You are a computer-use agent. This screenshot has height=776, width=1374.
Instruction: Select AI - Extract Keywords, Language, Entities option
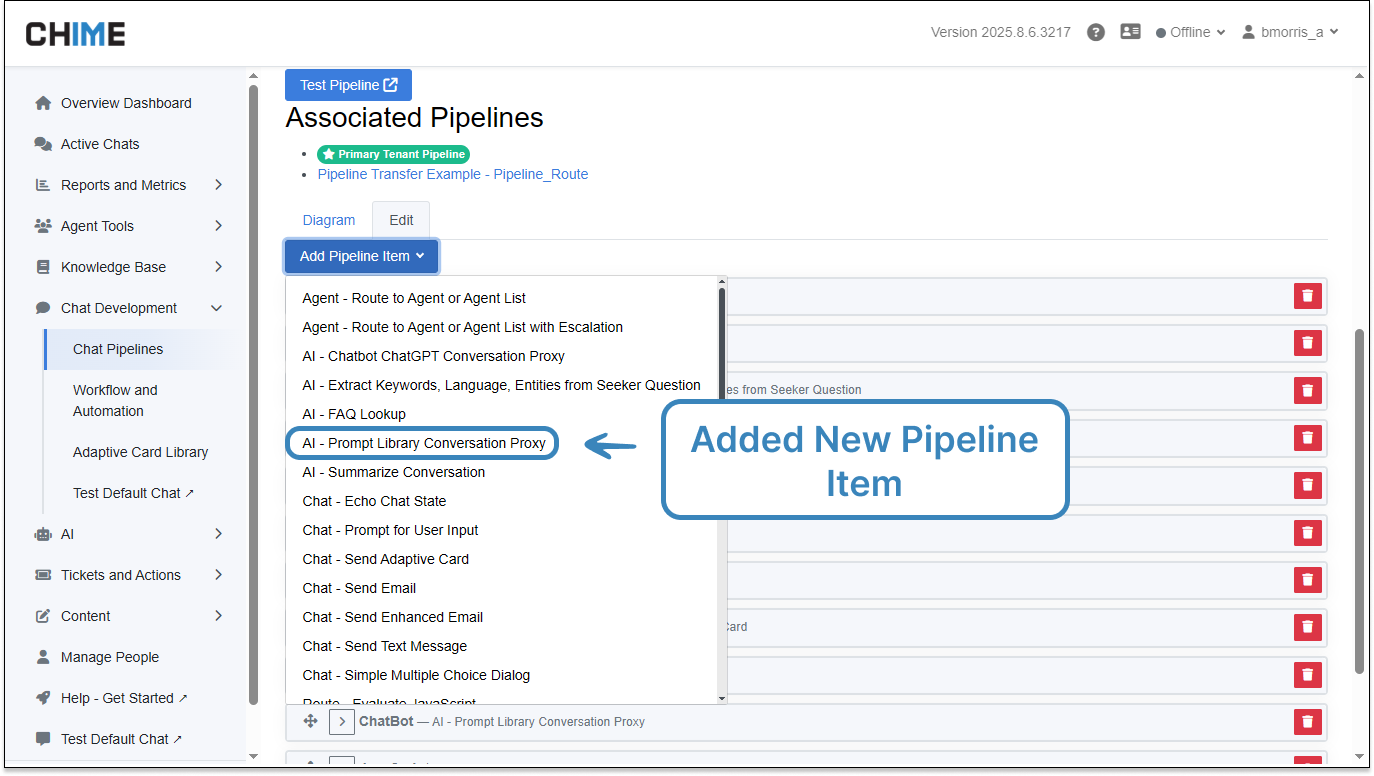(x=503, y=385)
